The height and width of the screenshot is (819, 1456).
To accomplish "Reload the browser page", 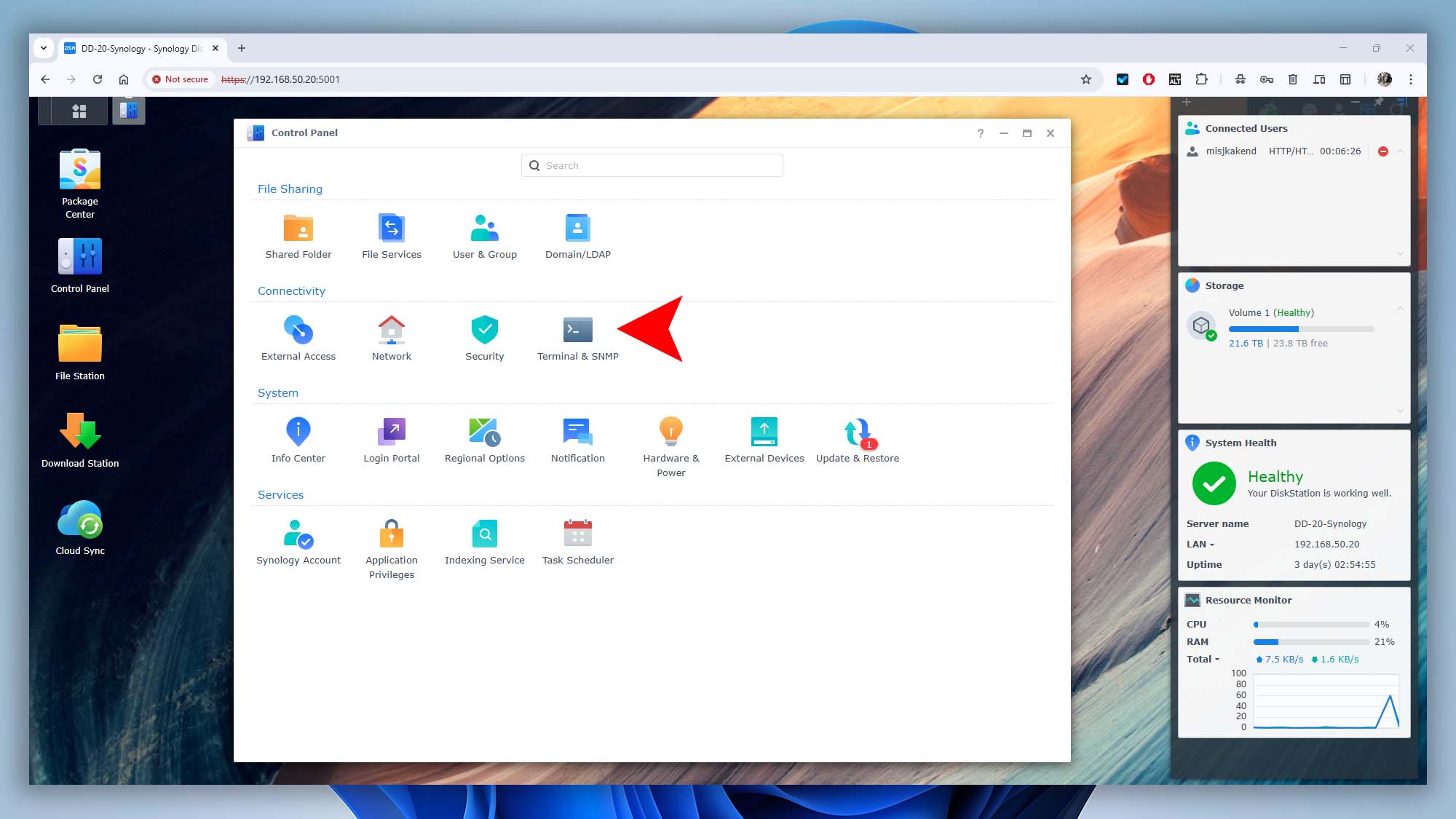I will click(98, 79).
